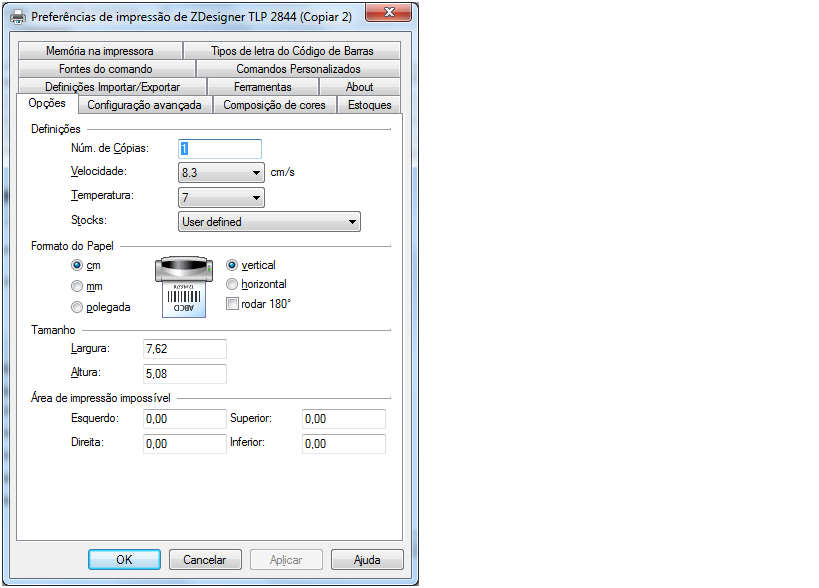Switch to the Ferramentas tab
The width and height of the screenshot is (819, 588).
click(263, 87)
